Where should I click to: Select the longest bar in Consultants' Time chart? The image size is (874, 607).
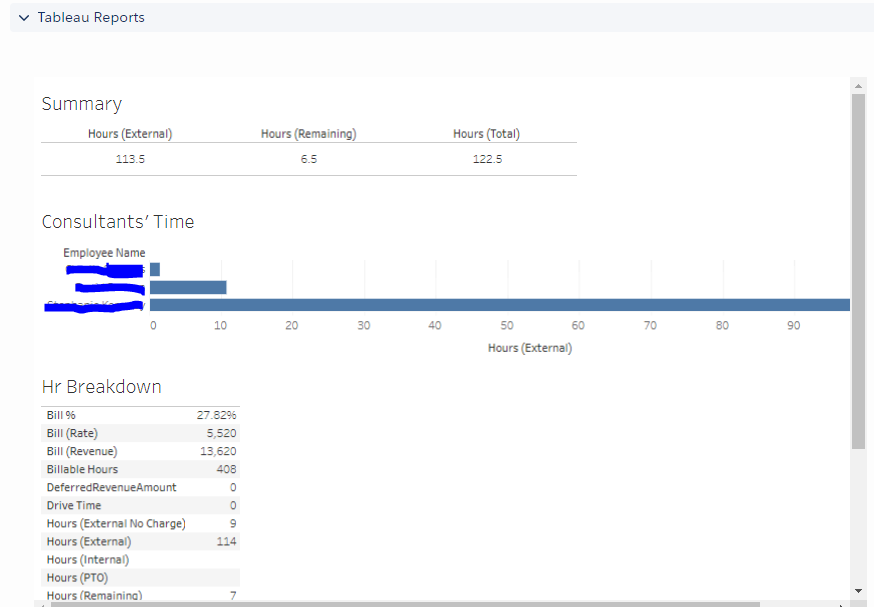[x=500, y=305]
